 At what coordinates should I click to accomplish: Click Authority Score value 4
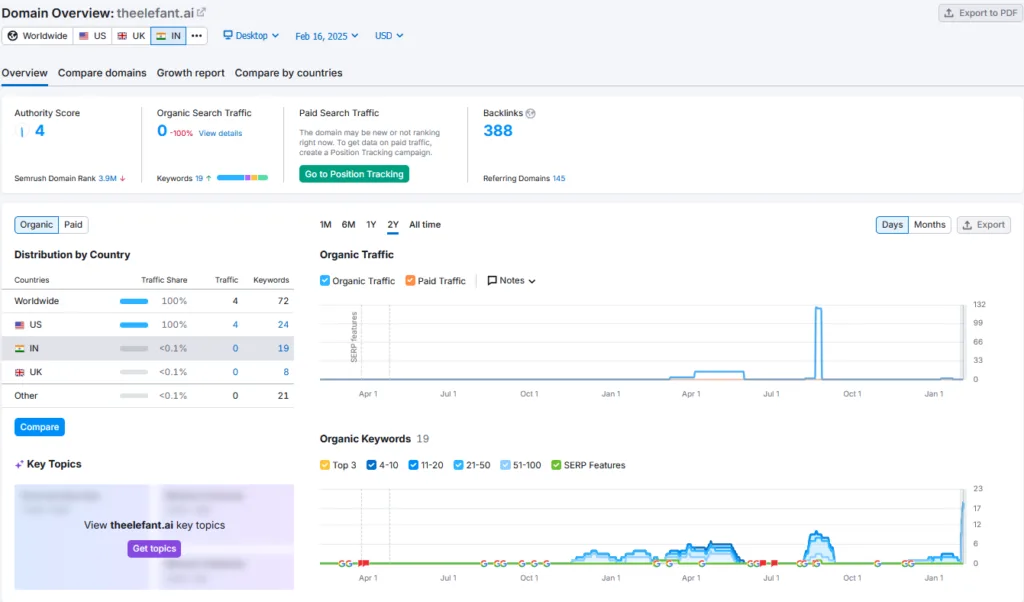40,131
